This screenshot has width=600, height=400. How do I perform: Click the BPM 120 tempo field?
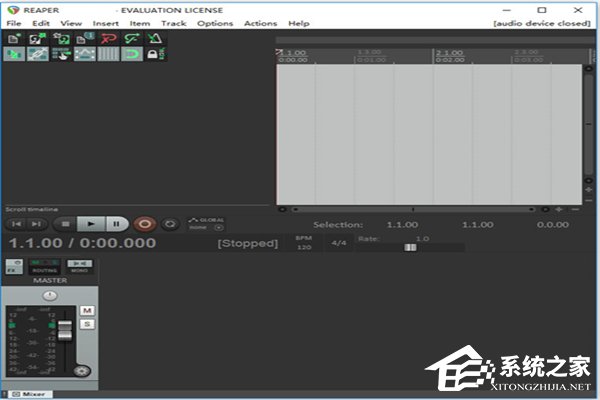304,243
